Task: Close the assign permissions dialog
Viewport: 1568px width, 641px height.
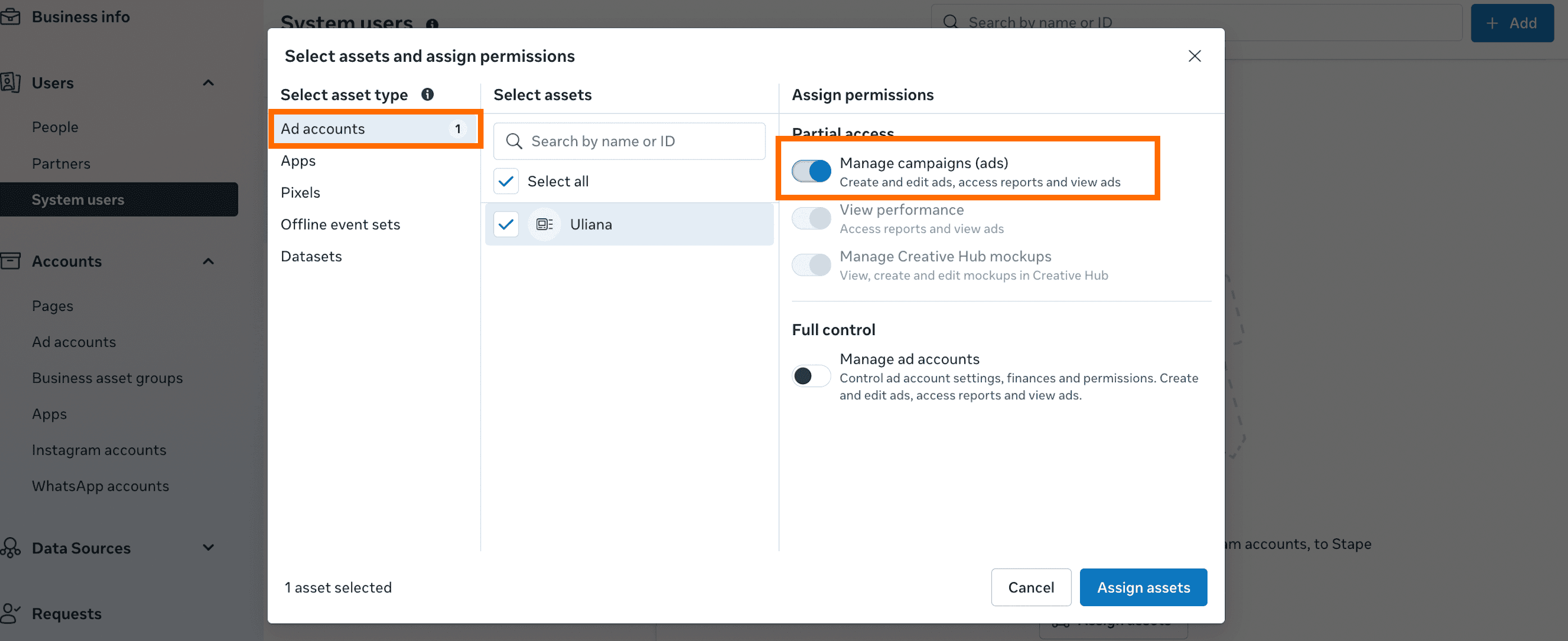Action: 1195,56
